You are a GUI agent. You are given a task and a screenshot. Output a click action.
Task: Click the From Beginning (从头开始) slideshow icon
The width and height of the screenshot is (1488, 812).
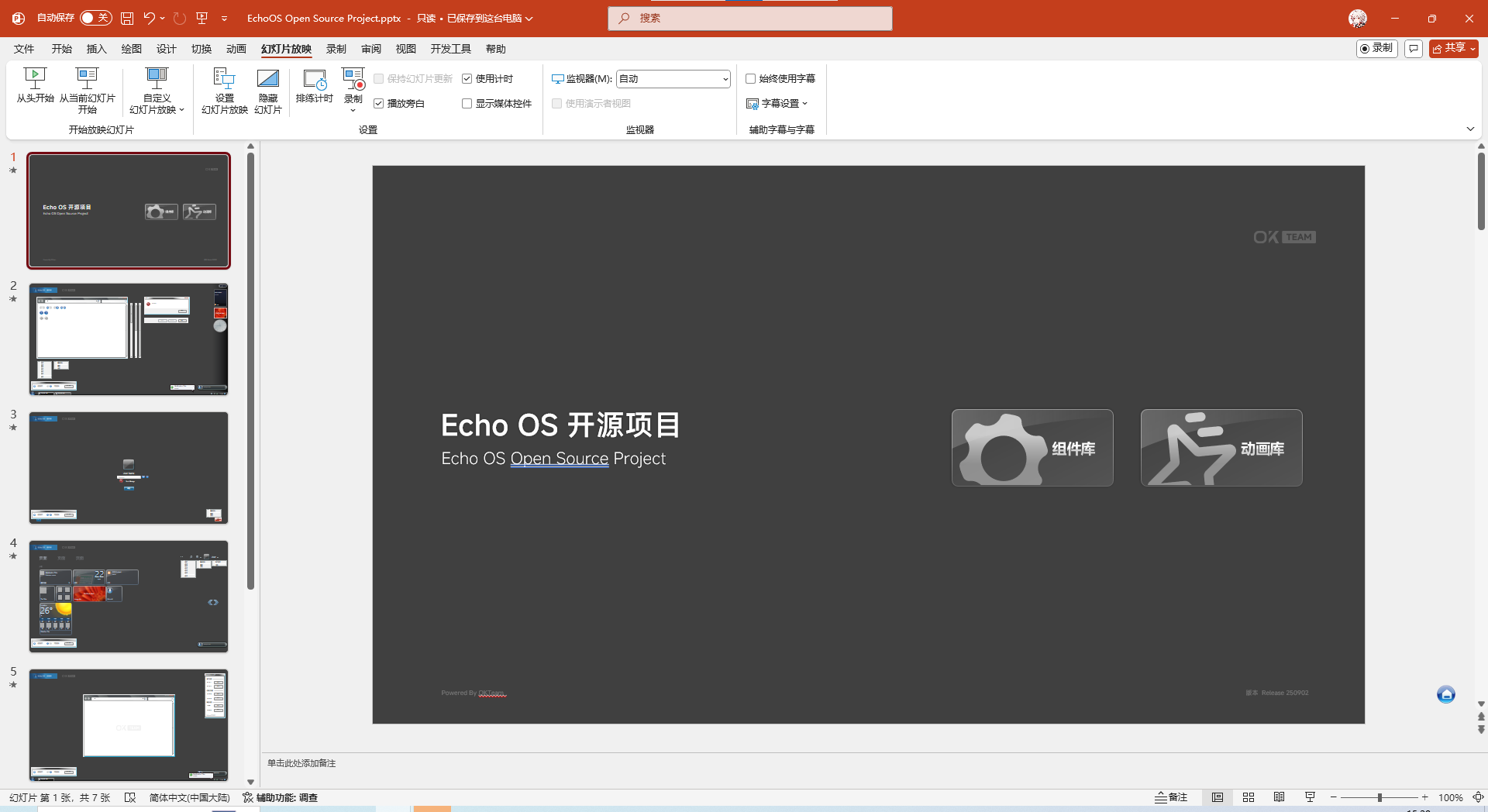click(35, 78)
